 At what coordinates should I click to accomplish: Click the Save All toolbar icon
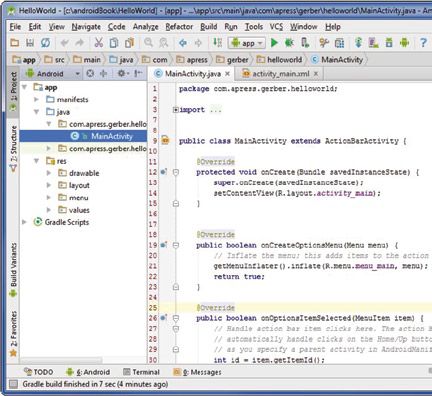[x=30, y=43]
